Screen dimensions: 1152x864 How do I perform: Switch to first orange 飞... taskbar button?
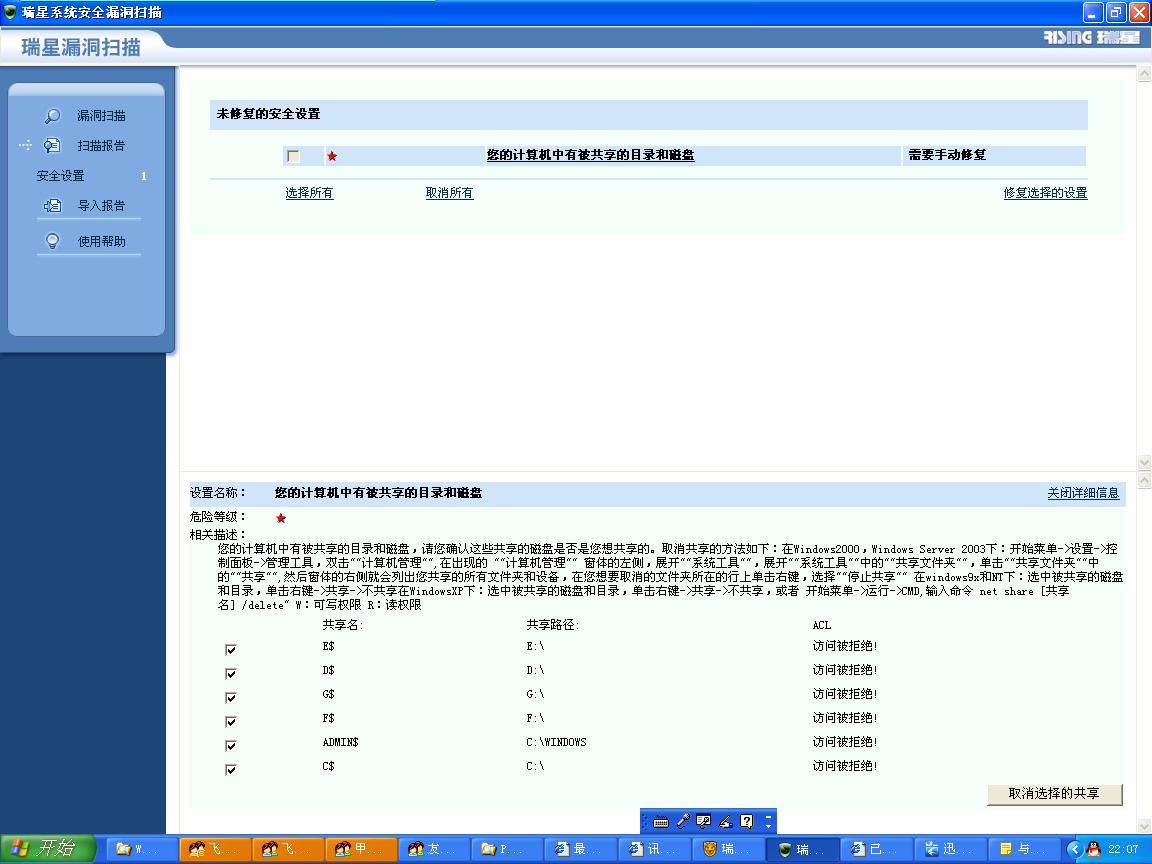(x=214, y=849)
